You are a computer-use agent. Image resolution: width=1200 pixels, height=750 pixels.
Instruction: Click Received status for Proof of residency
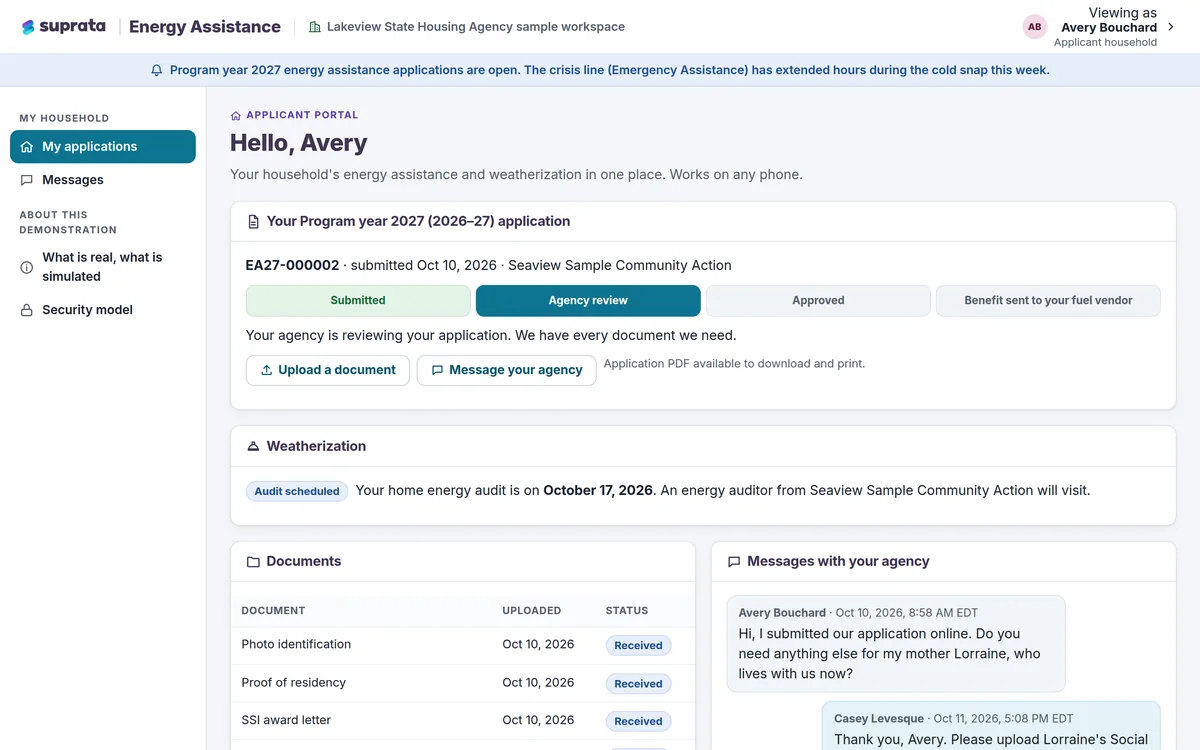click(x=638, y=684)
